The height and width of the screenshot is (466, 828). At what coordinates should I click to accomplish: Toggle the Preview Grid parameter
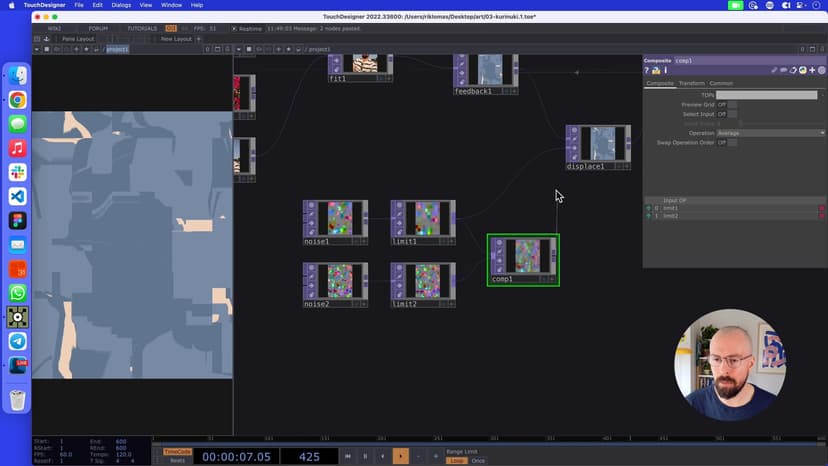(732, 104)
